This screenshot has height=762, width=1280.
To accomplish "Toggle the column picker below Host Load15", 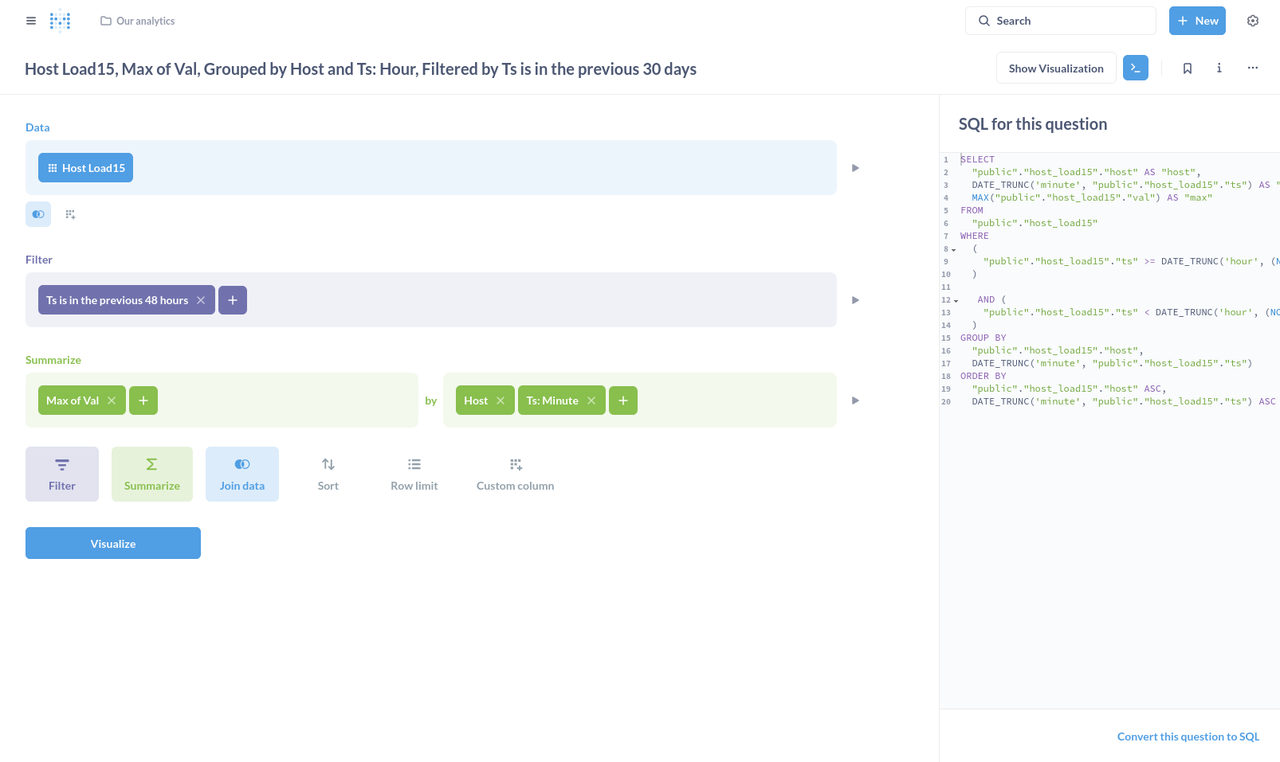I will tap(38, 214).
